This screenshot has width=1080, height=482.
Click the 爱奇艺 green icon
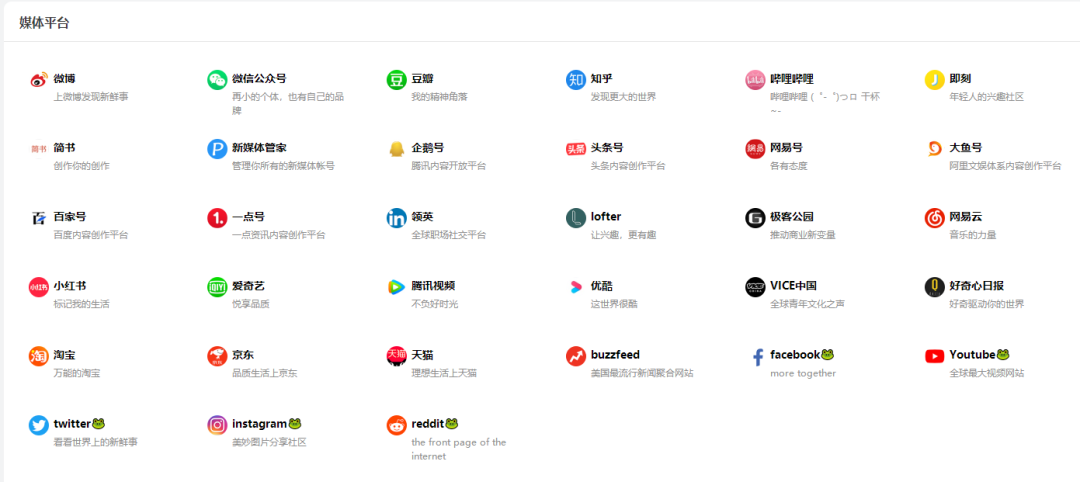click(217, 287)
